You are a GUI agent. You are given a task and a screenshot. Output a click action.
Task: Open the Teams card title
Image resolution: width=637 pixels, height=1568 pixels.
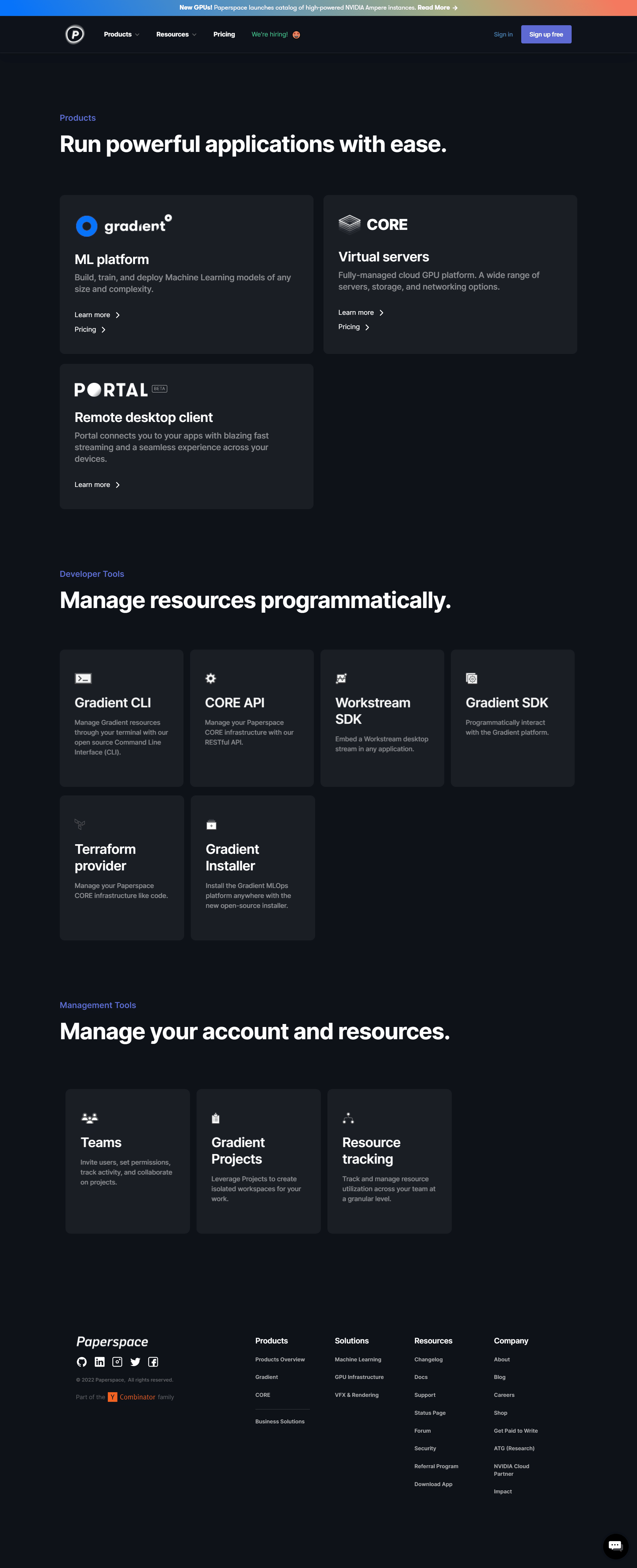(101, 1142)
